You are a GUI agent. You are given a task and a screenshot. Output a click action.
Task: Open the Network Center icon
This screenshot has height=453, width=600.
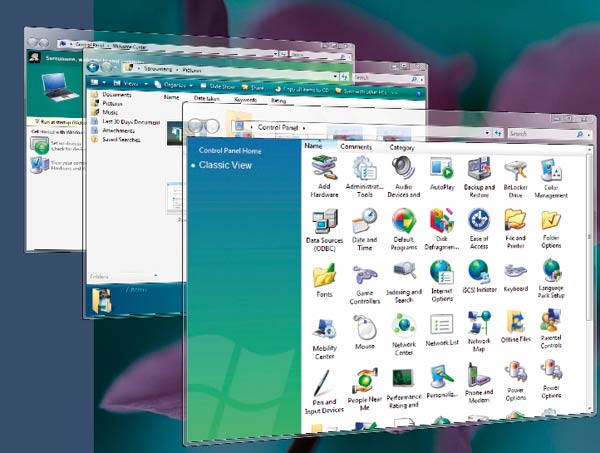pyautogui.click(x=403, y=326)
